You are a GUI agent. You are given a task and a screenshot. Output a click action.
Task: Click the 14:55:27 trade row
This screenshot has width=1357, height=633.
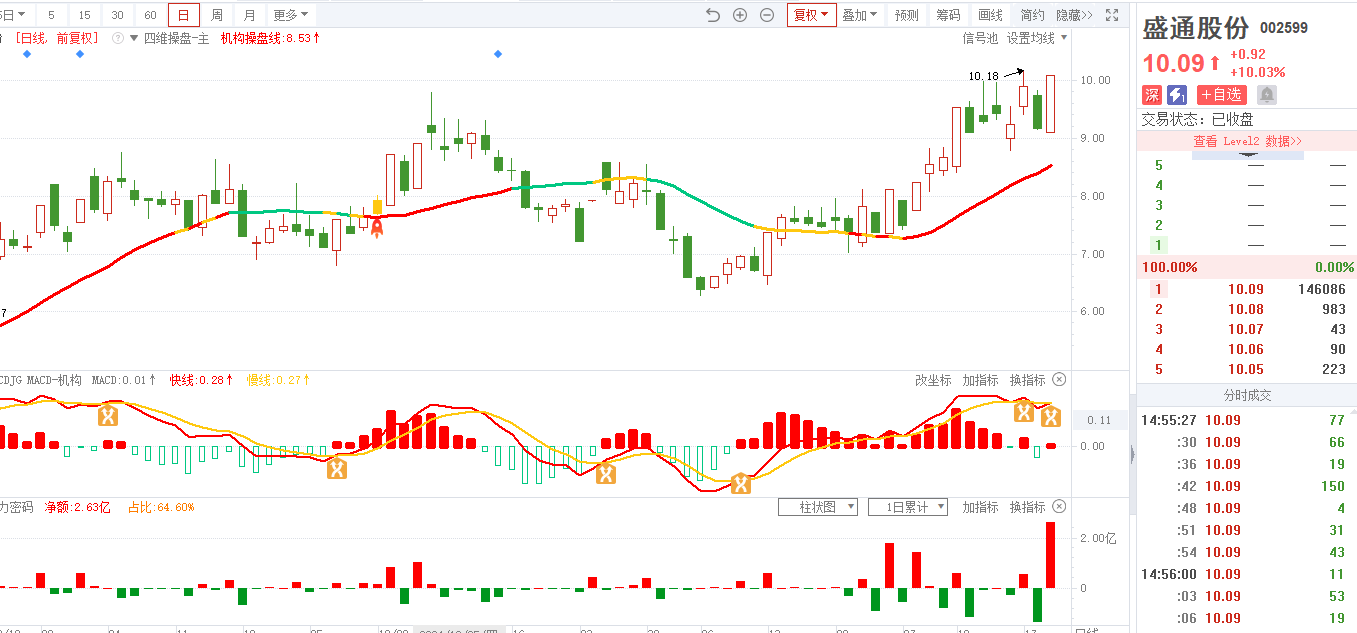[1247, 420]
